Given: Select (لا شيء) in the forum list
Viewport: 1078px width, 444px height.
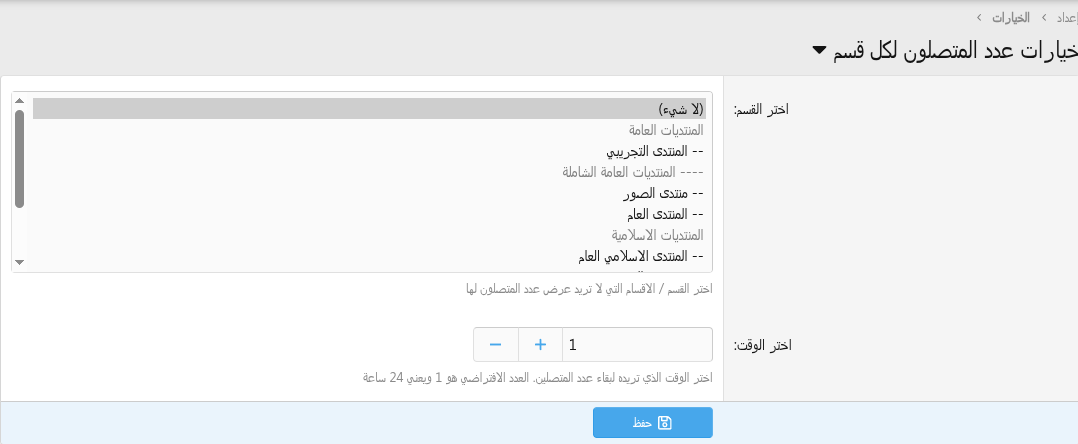Looking at the screenshot, I should (x=680, y=108).
